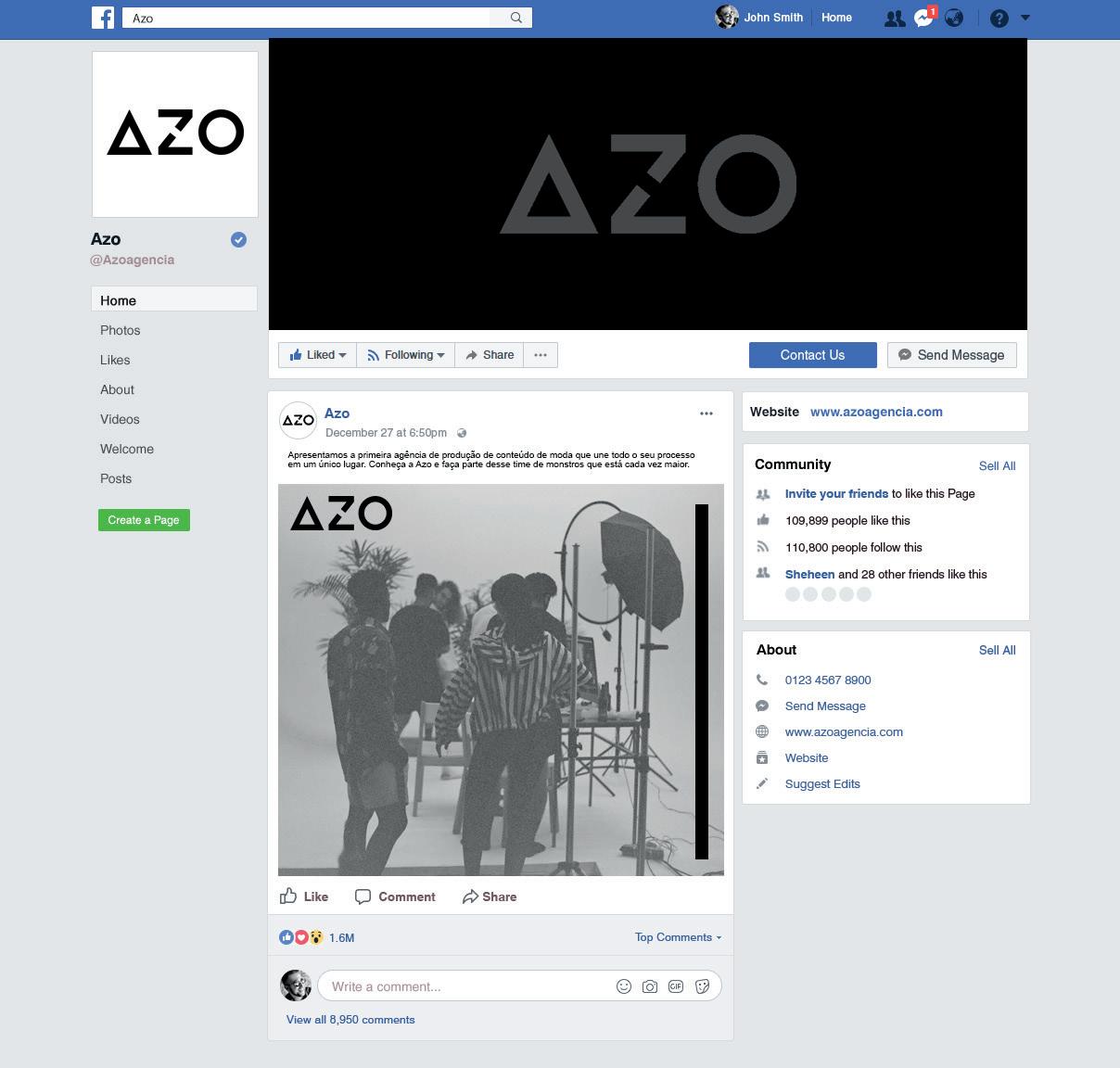Open post timestamp December 27
The width and height of the screenshot is (1120, 1068).
(386, 433)
